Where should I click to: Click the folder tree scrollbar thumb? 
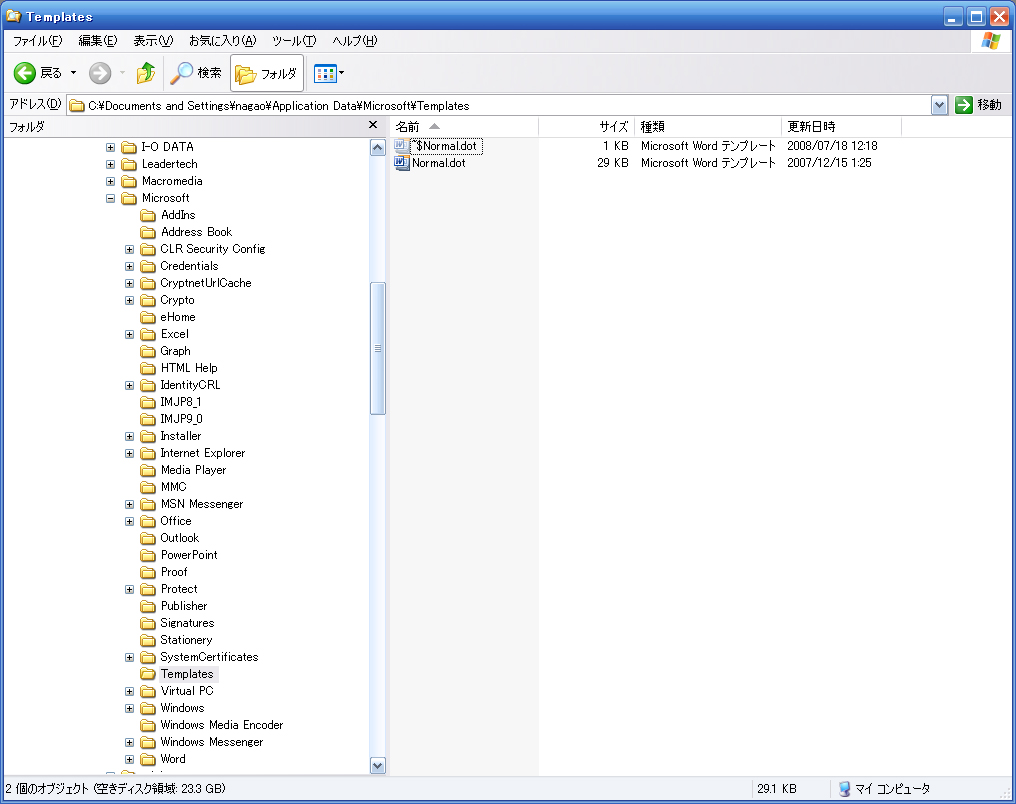click(x=378, y=349)
